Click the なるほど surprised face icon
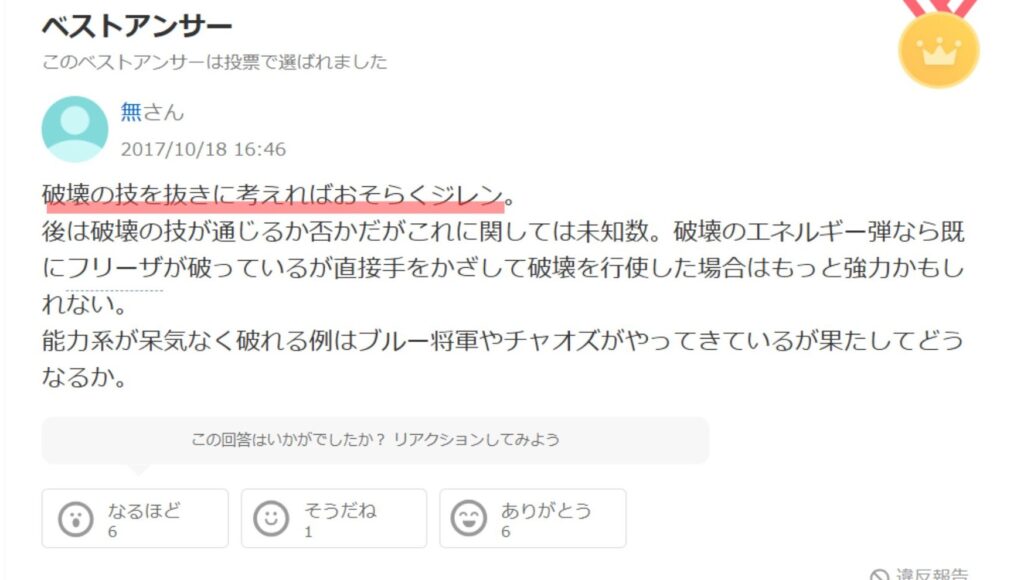Screen dimensions: 1024x580 point(76,519)
